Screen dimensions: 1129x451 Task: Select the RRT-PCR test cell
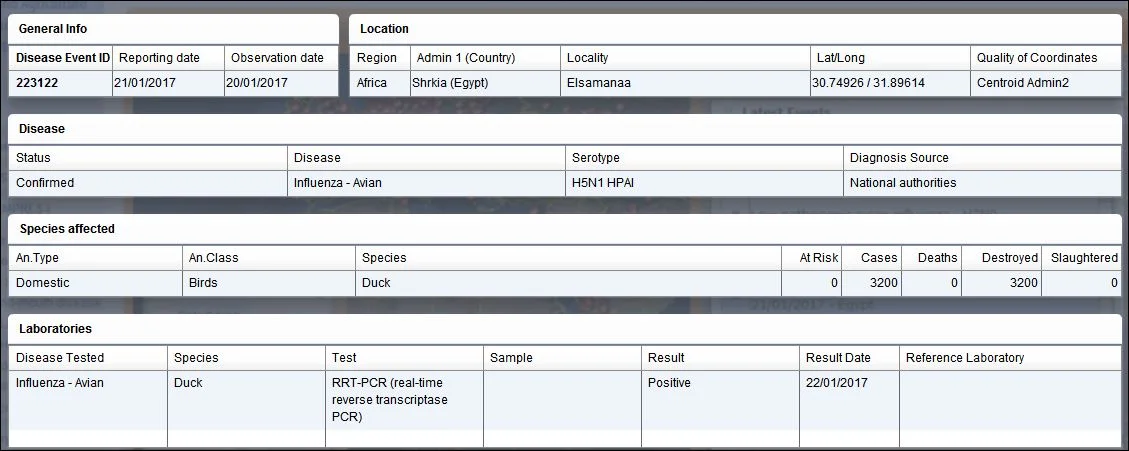pos(404,401)
